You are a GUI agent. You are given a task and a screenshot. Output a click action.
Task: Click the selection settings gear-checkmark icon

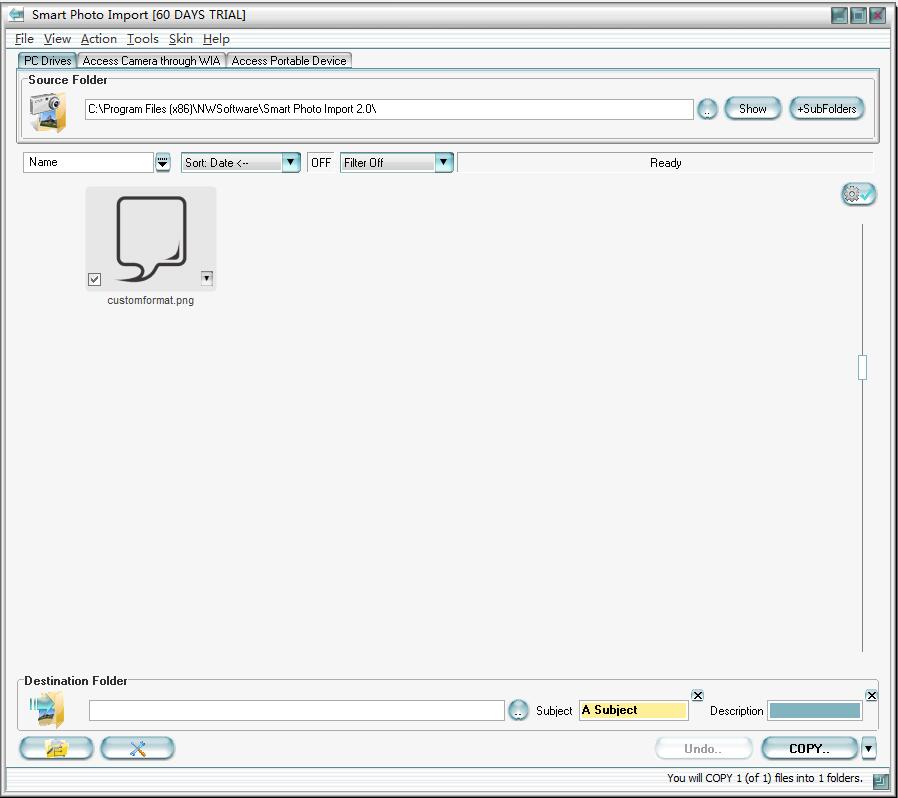858,195
